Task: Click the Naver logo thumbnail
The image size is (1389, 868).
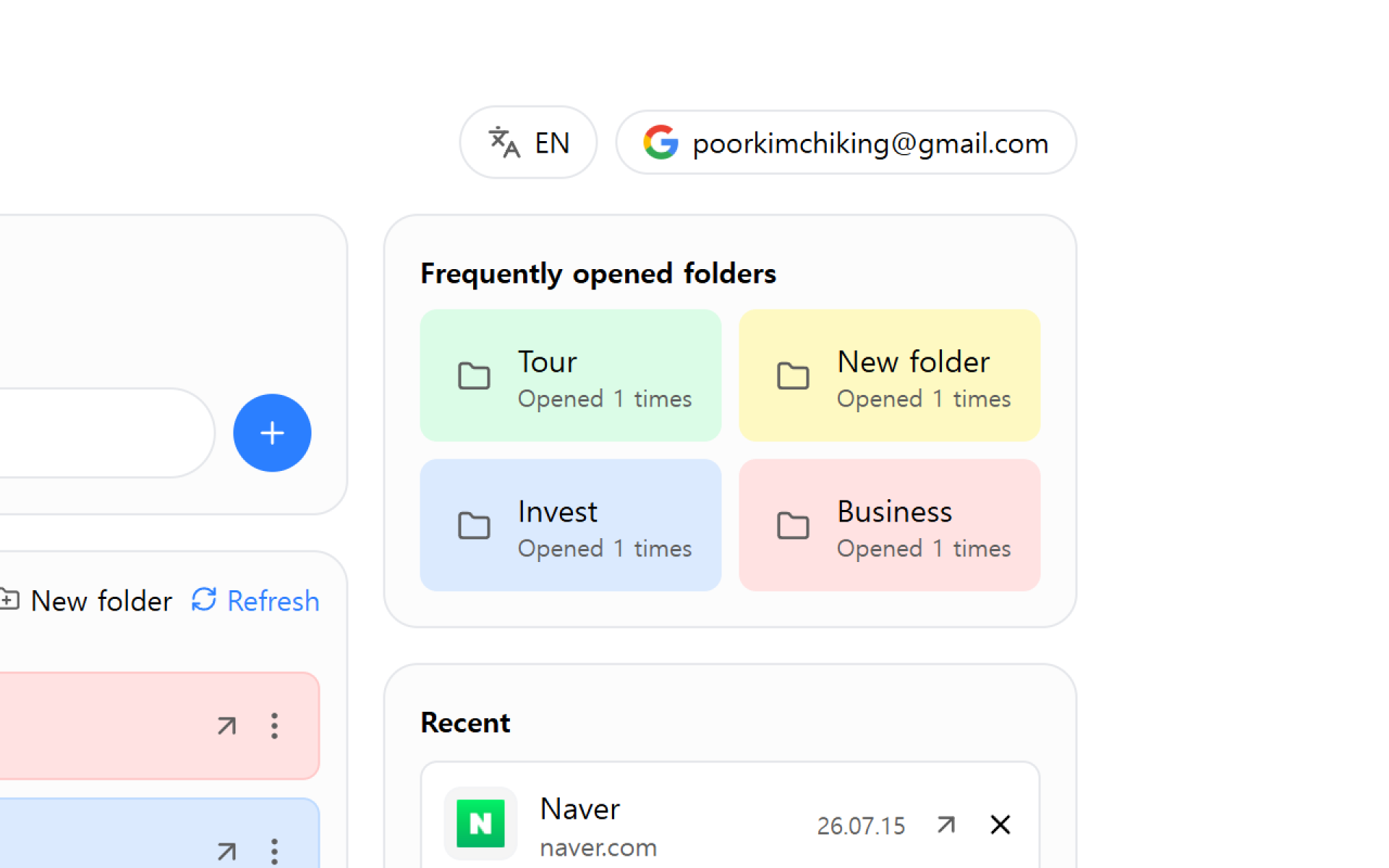Action: (x=480, y=823)
